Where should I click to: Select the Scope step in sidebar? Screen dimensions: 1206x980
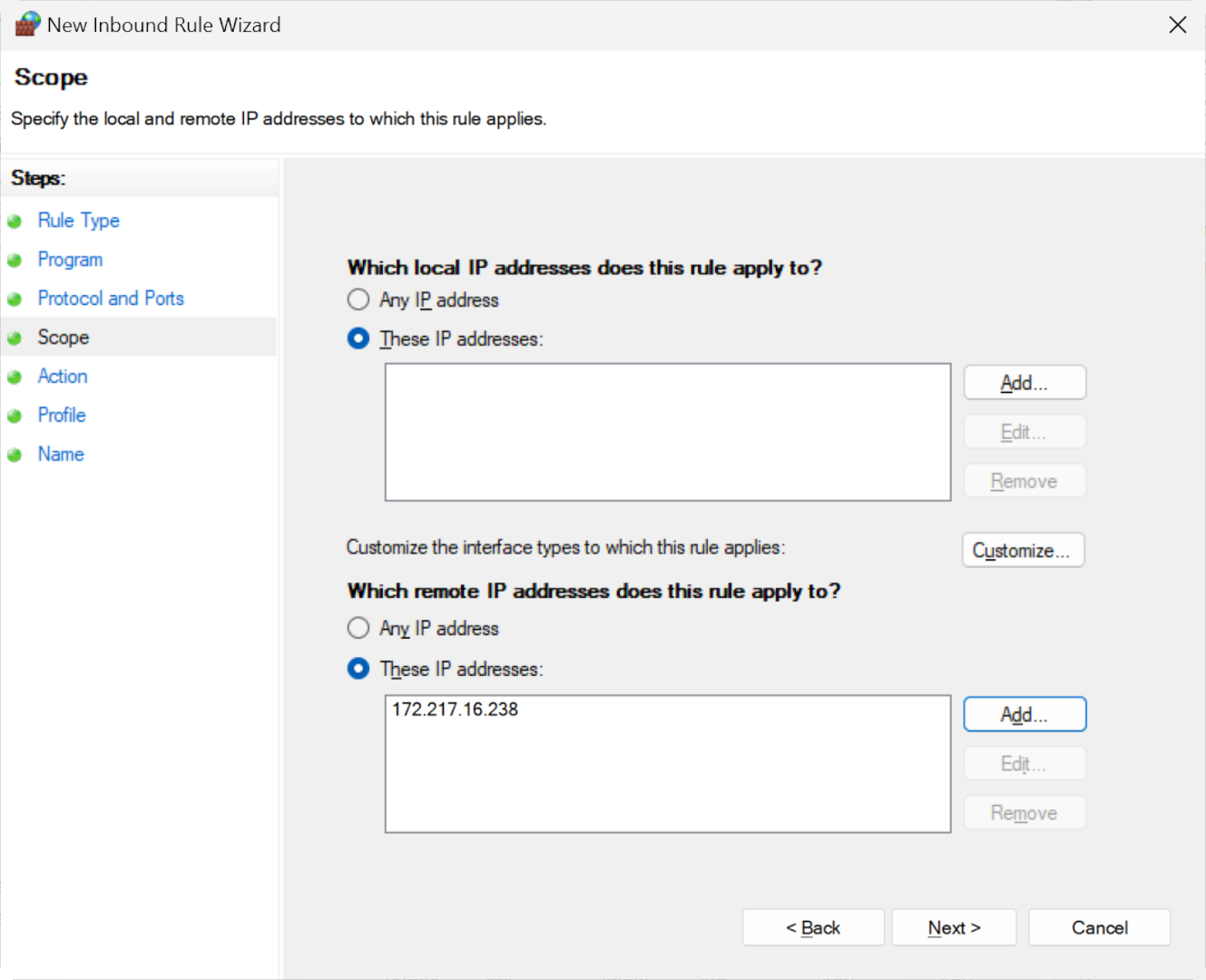point(63,338)
